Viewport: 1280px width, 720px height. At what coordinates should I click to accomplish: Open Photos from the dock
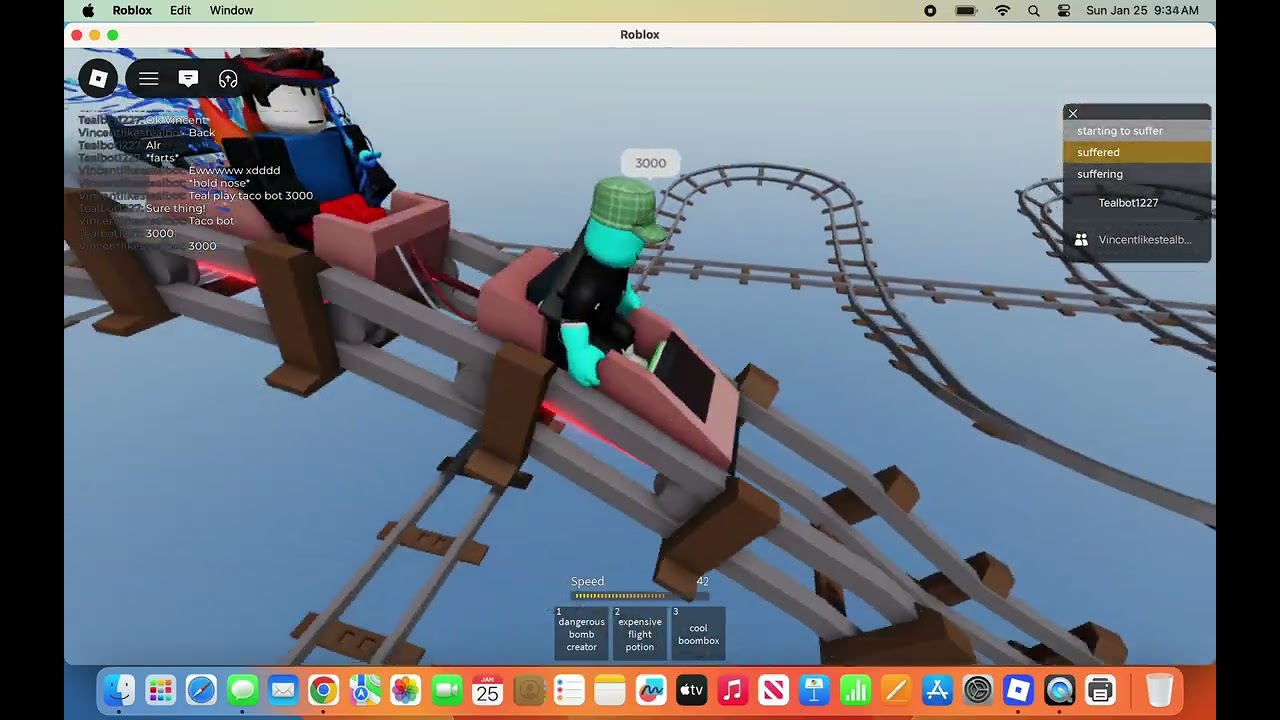[405, 690]
